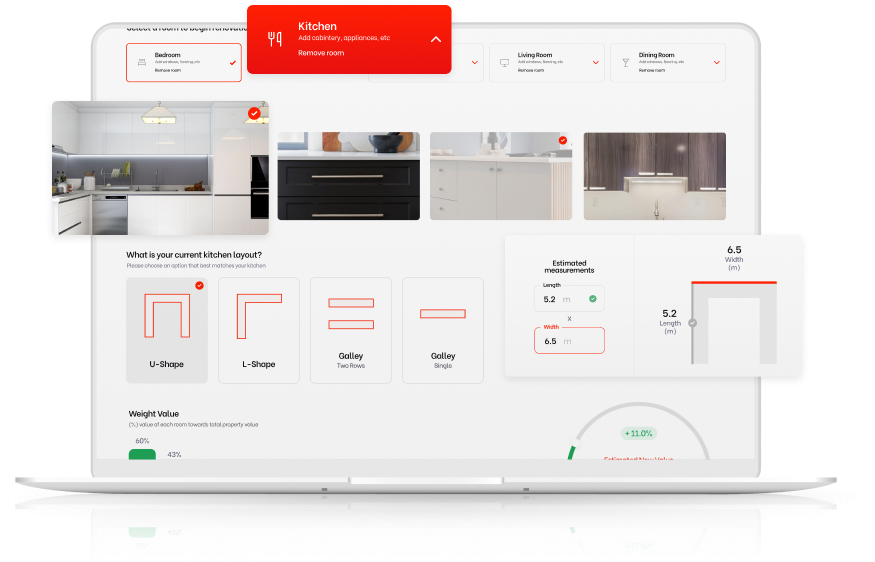This screenshot has width=875, height=562.
Task: Click the length handle on kitchen diagram
Action: (692, 323)
